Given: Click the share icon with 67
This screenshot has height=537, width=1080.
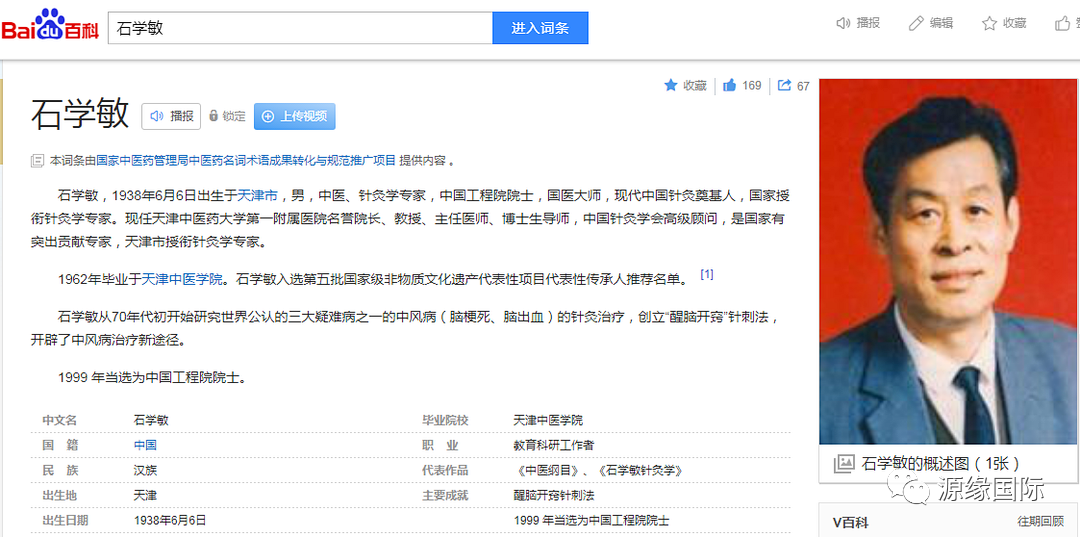Looking at the screenshot, I should pos(785,85).
